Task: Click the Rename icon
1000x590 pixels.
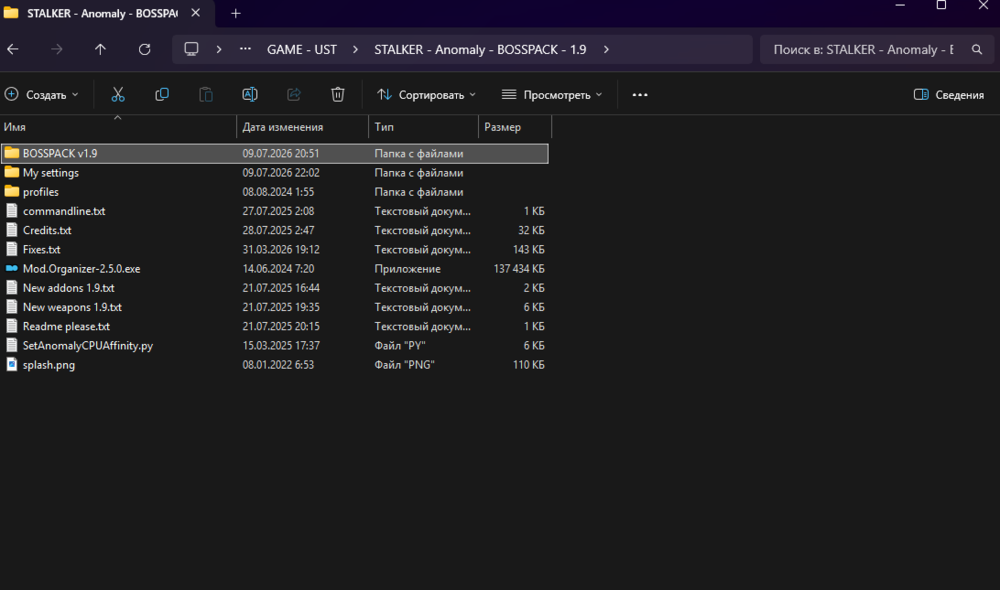Action: pyautogui.click(x=250, y=94)
